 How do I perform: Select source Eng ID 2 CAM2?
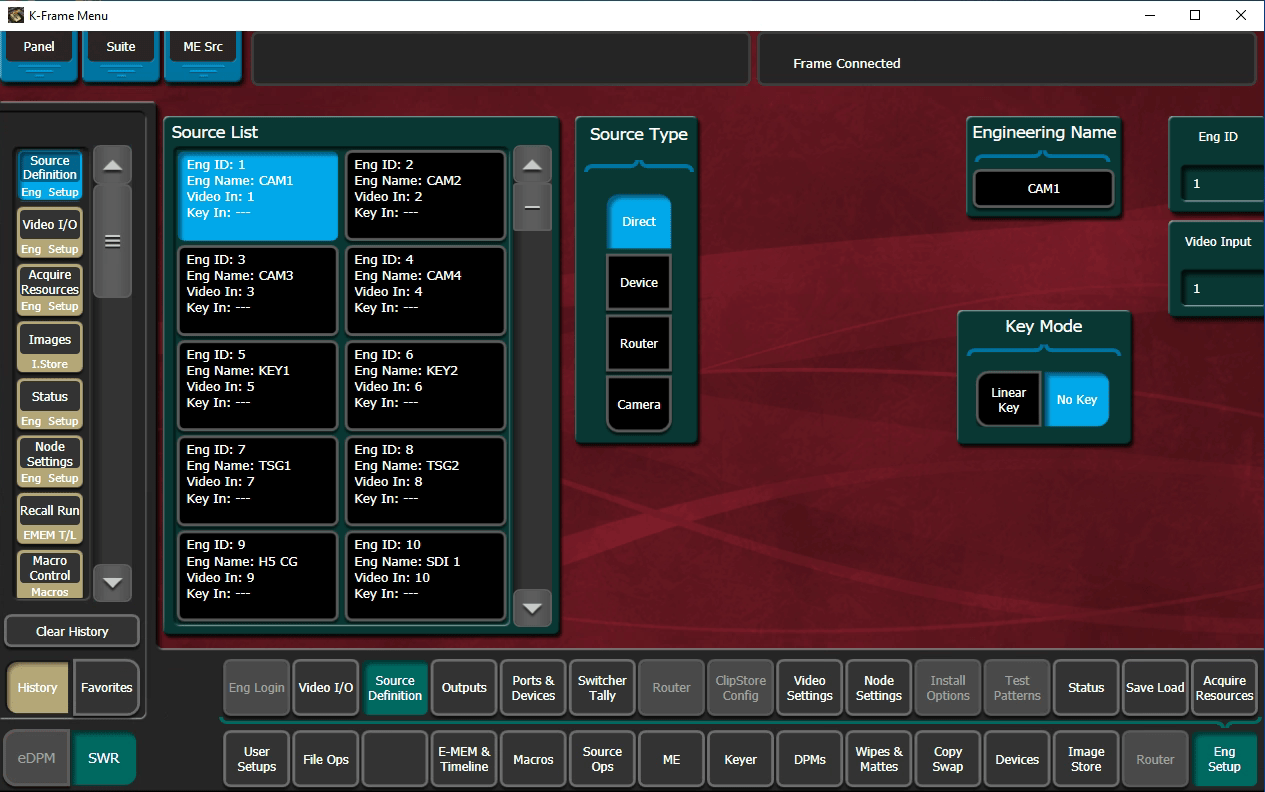(x=426, y=196)
